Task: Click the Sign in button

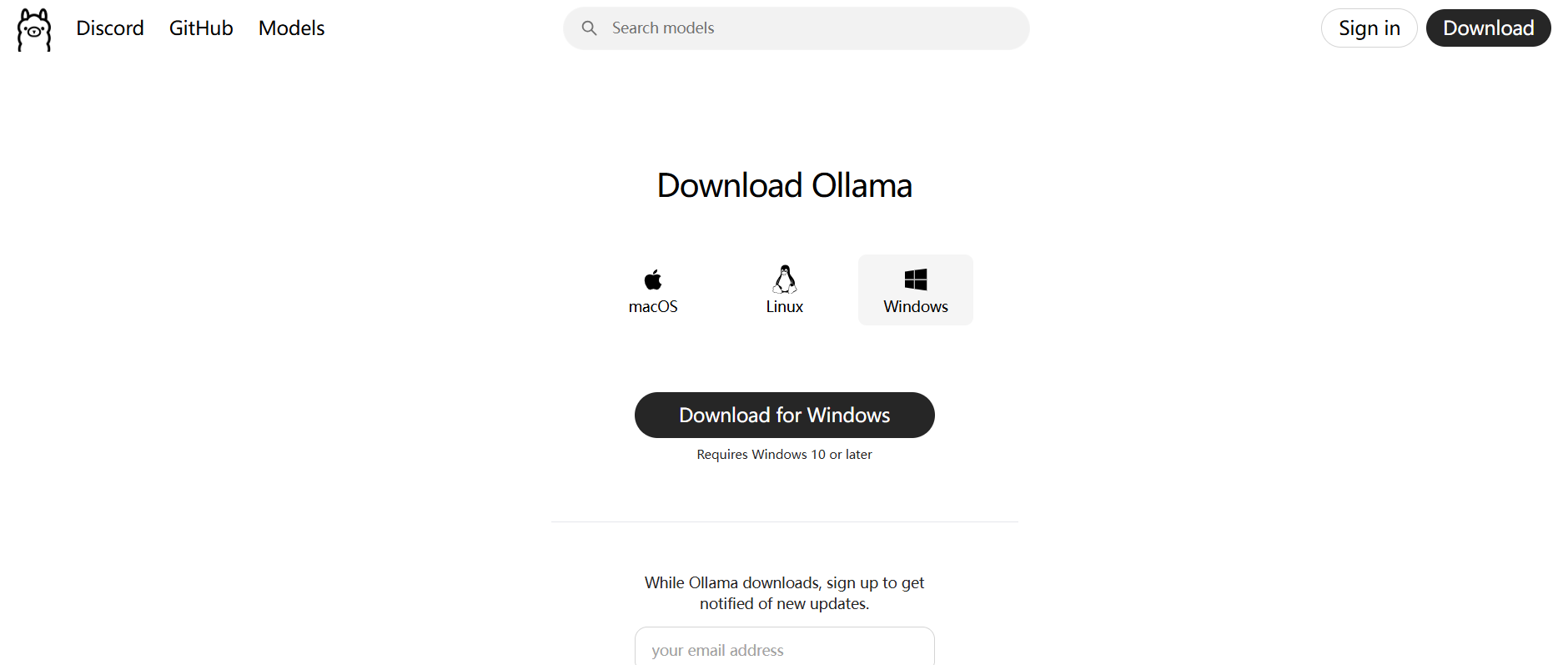Action: pyautogui.click(x=1369, y=28)
